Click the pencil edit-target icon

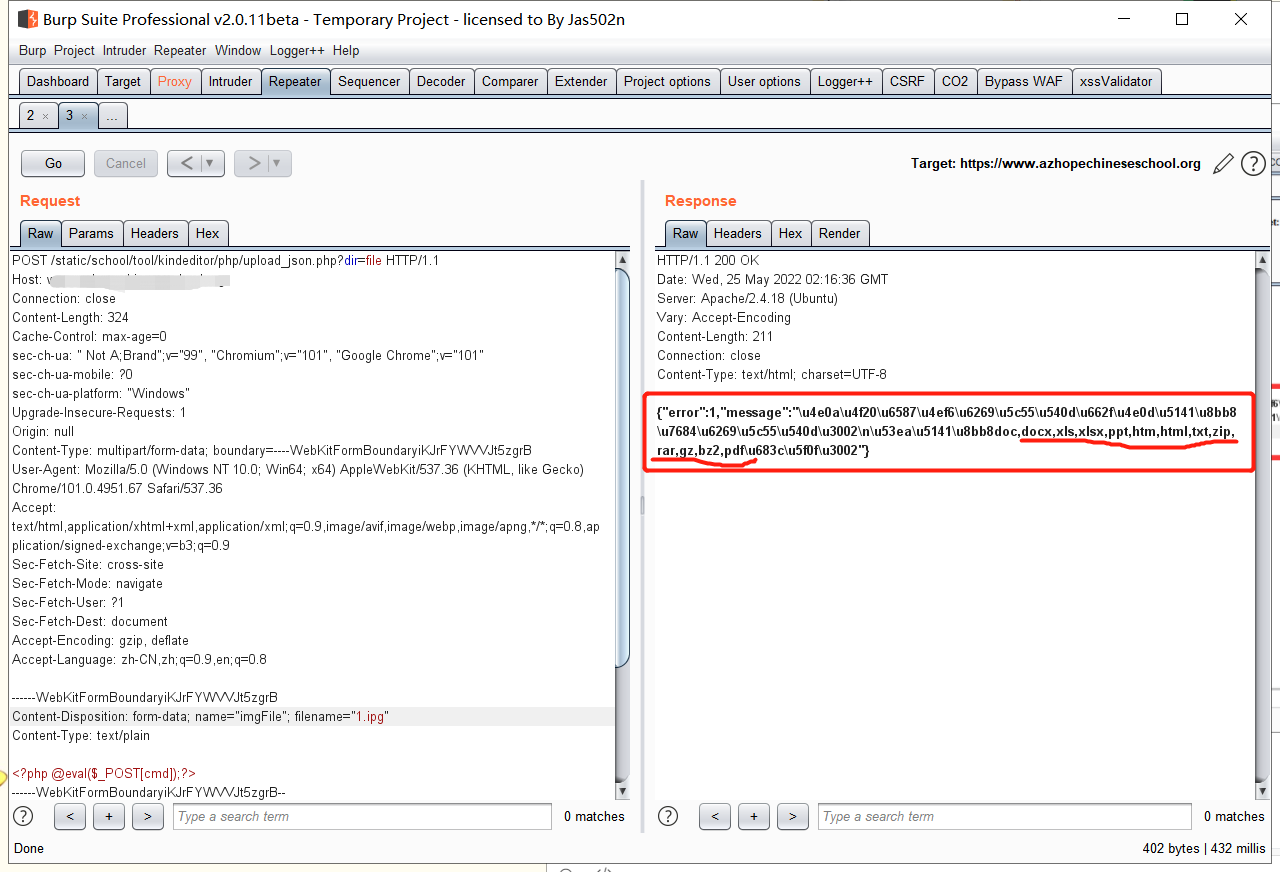(1222, 164)
